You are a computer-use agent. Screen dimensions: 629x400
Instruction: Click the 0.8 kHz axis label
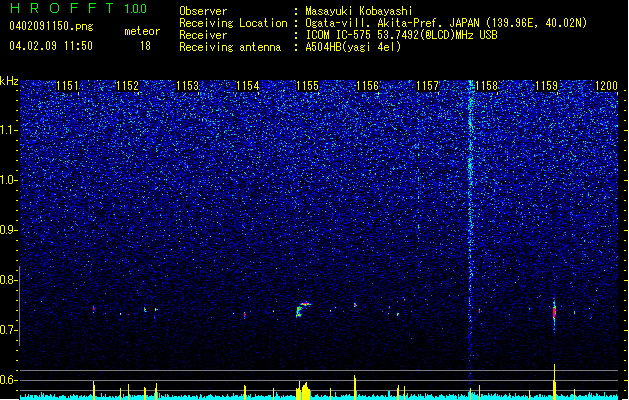pyautogui.click(x=9, y=280)
